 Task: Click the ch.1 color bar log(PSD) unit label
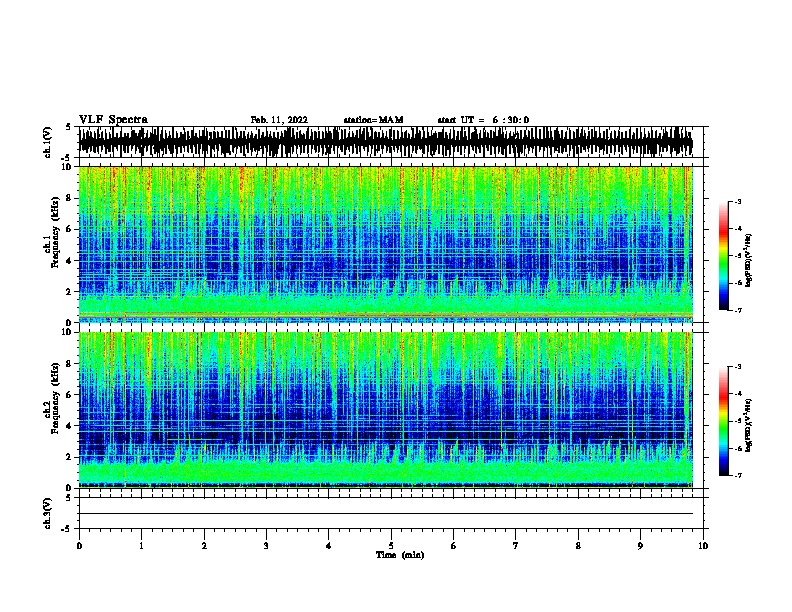tap(749, 260)
